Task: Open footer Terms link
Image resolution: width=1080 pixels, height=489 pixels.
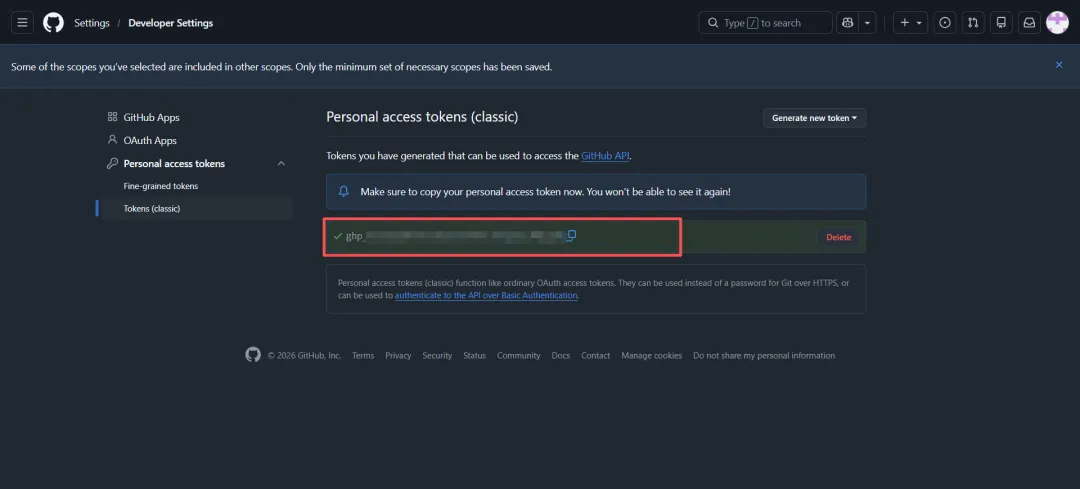Action: [x=363, y=355]
